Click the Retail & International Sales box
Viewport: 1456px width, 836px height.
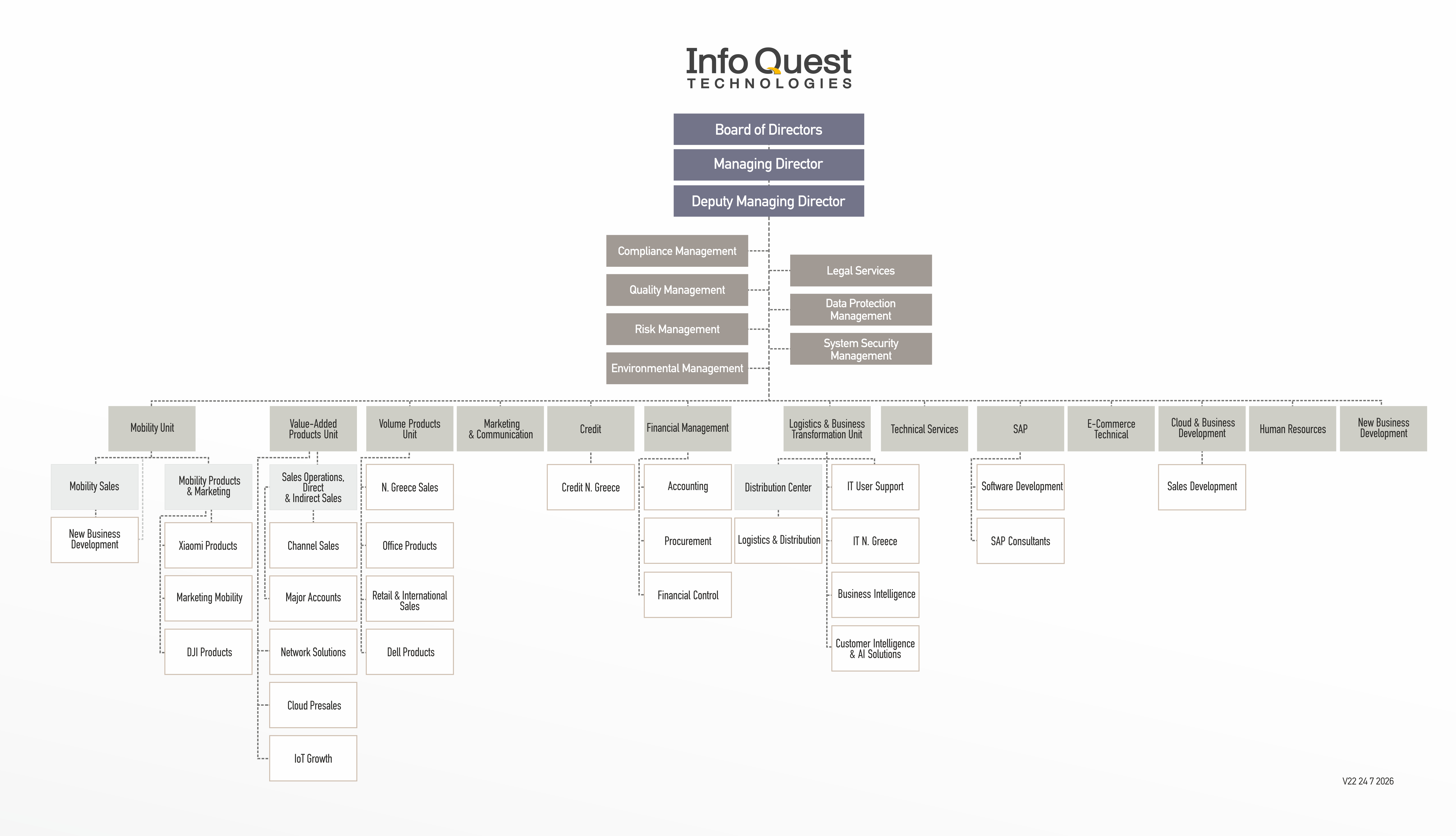[x=409, y=598]
